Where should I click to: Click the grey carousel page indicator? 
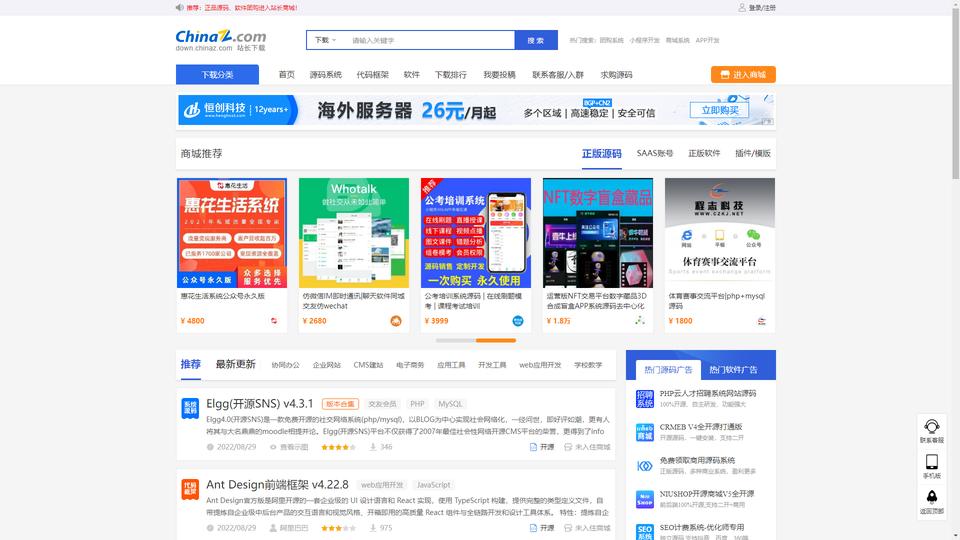(x=456, y=340)
